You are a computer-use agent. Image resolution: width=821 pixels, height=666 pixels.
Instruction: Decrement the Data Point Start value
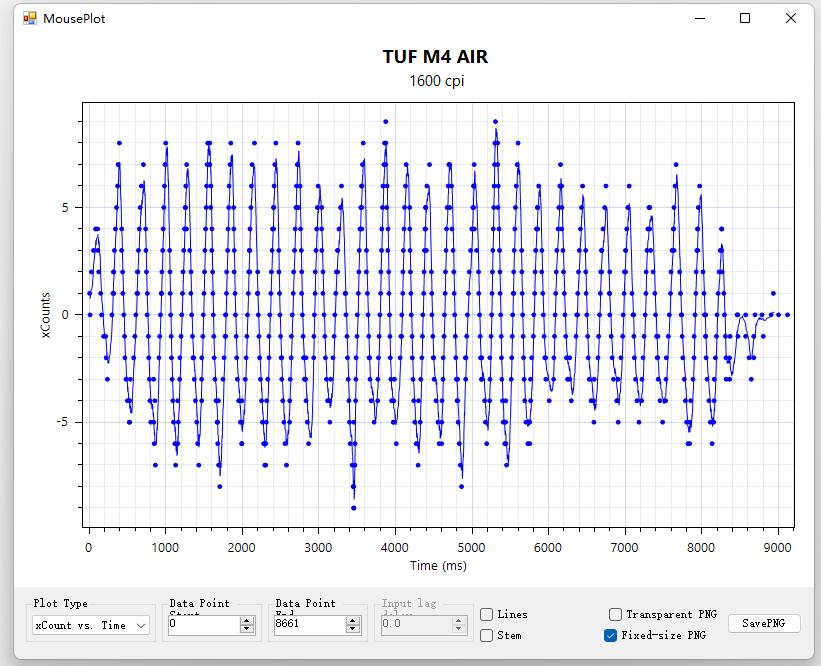[245, 628]
